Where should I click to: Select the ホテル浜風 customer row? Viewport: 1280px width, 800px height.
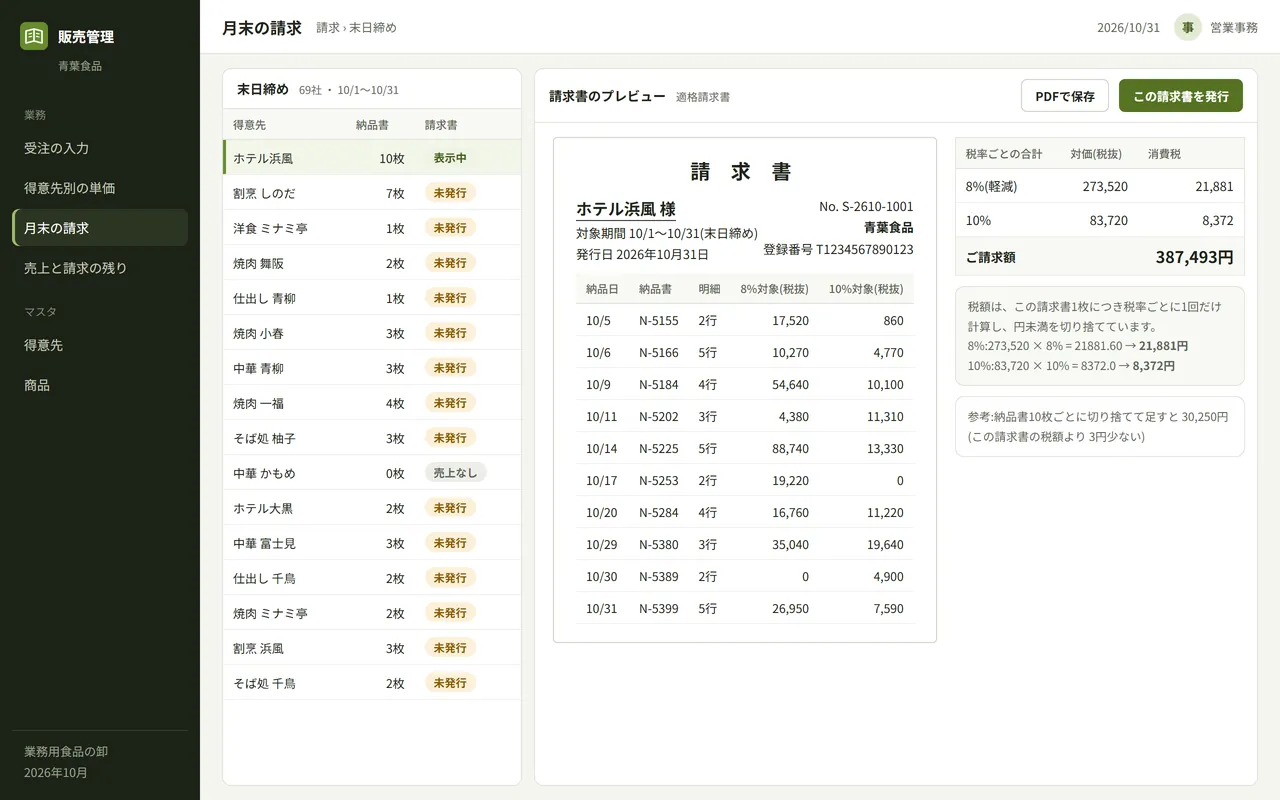(x=372, y=158)
